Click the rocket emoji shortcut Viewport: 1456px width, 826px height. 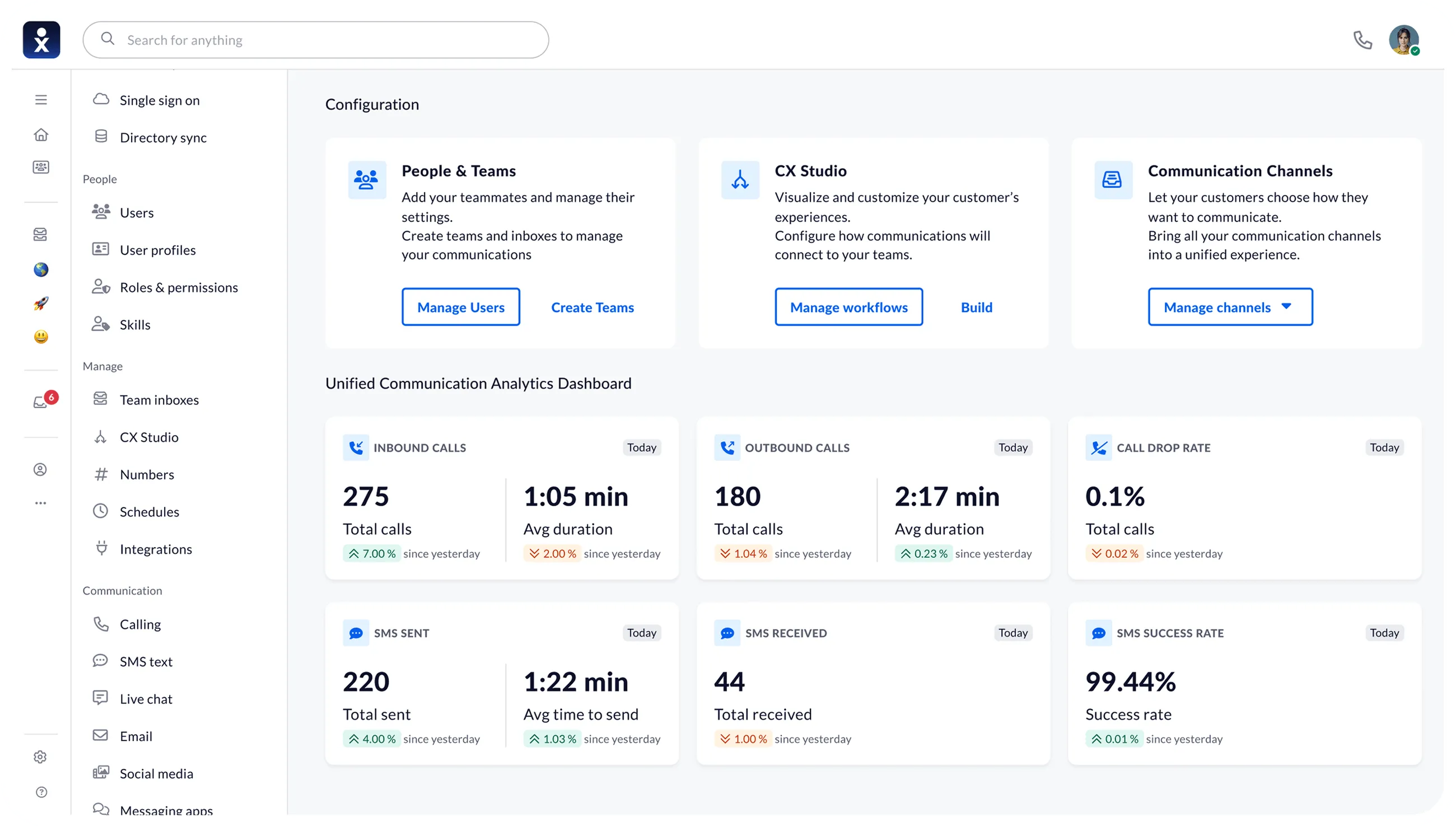(x=41, y=303)
